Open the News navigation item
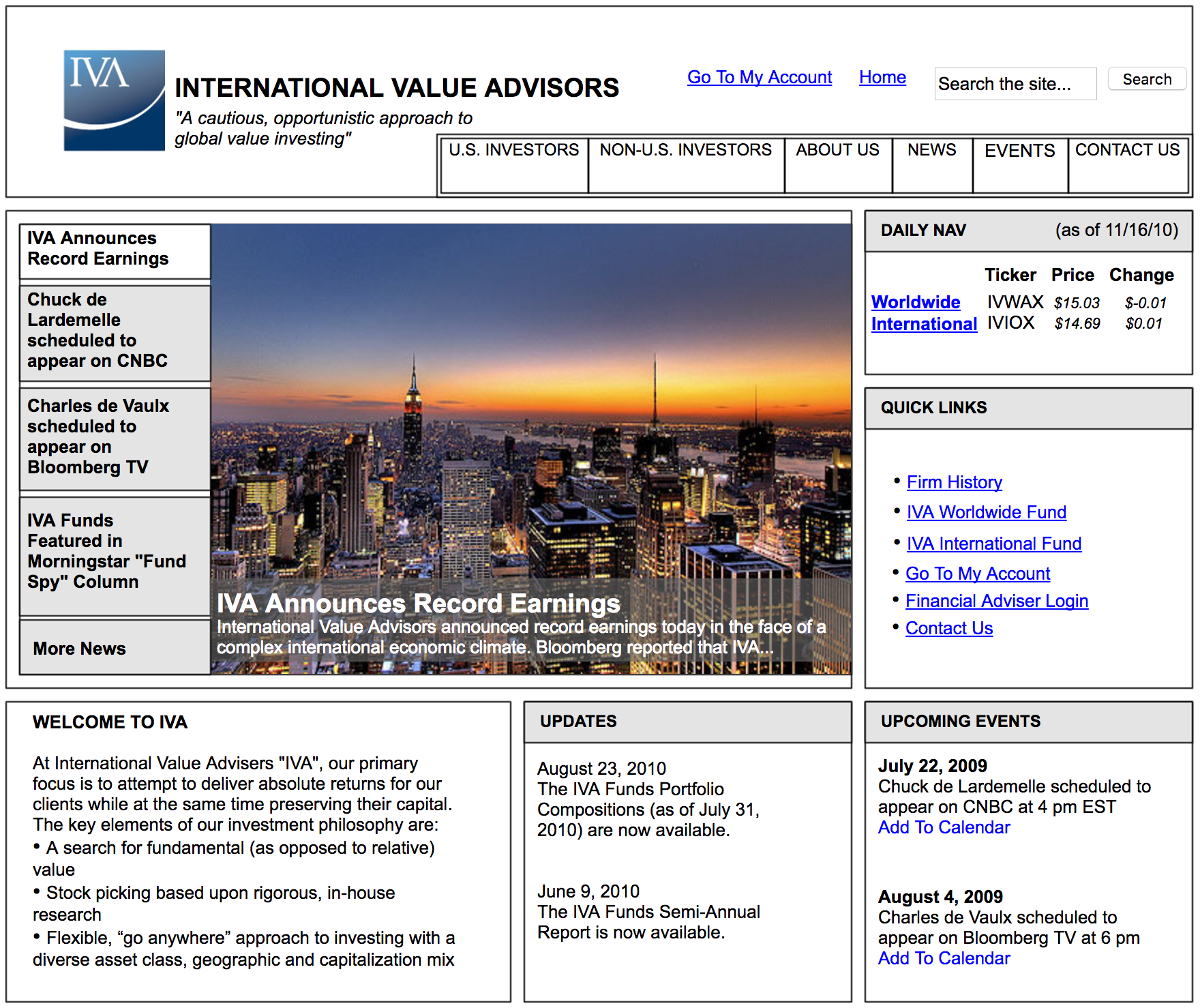The image size is (1200, 1008). click(933, 166)
